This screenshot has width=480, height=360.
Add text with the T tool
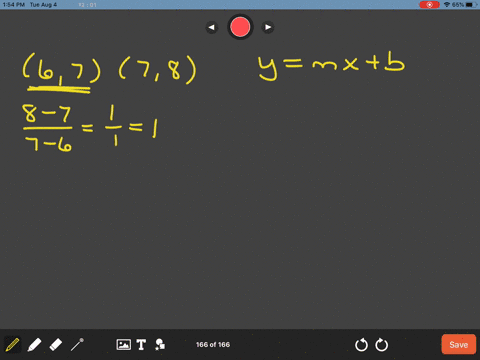141,344
